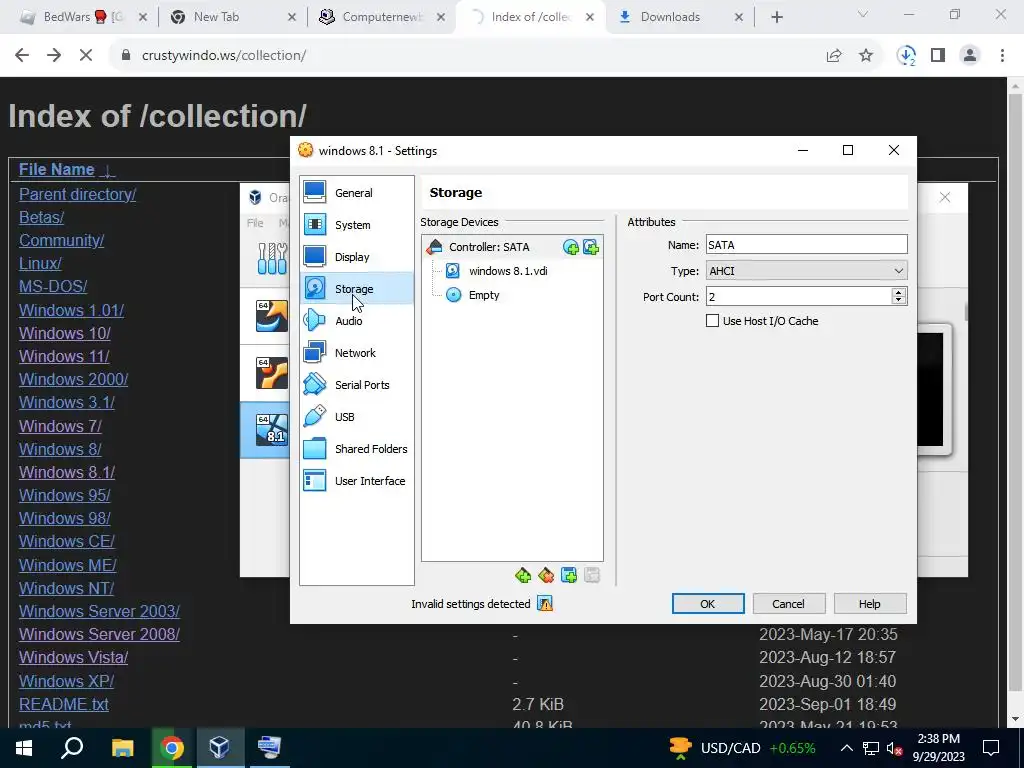The height and width of the screenshot is (768, 1024).
Task: Switch to the New Tab browser tab
Action: (x=233, y=17)
